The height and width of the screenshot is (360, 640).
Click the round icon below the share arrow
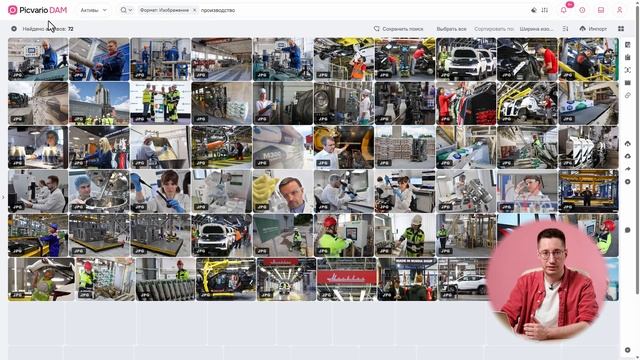(x=628, y=182)
